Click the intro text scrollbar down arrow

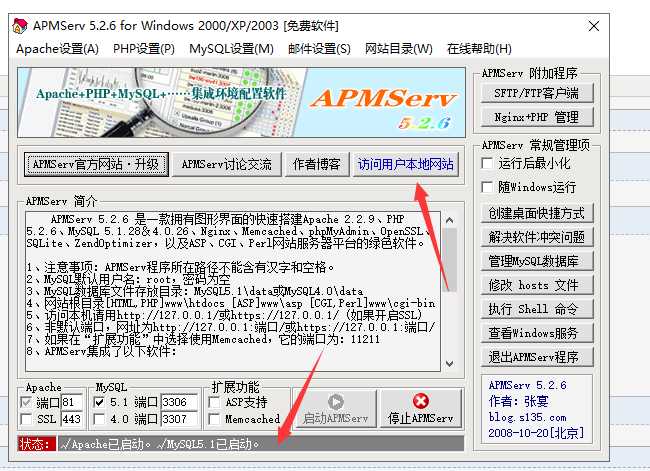450,364
